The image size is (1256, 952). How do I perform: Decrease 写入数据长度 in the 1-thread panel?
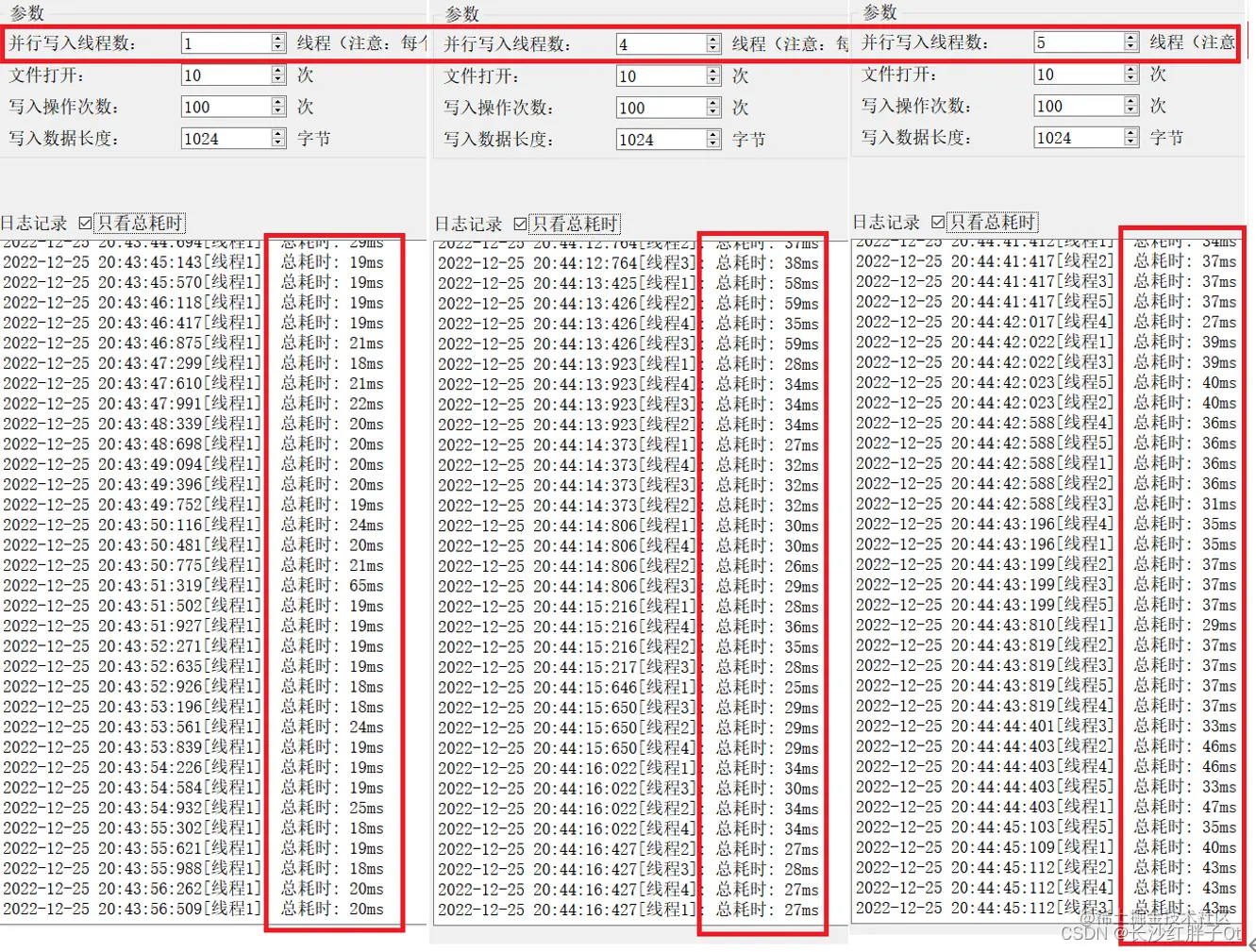pos(277,142)
